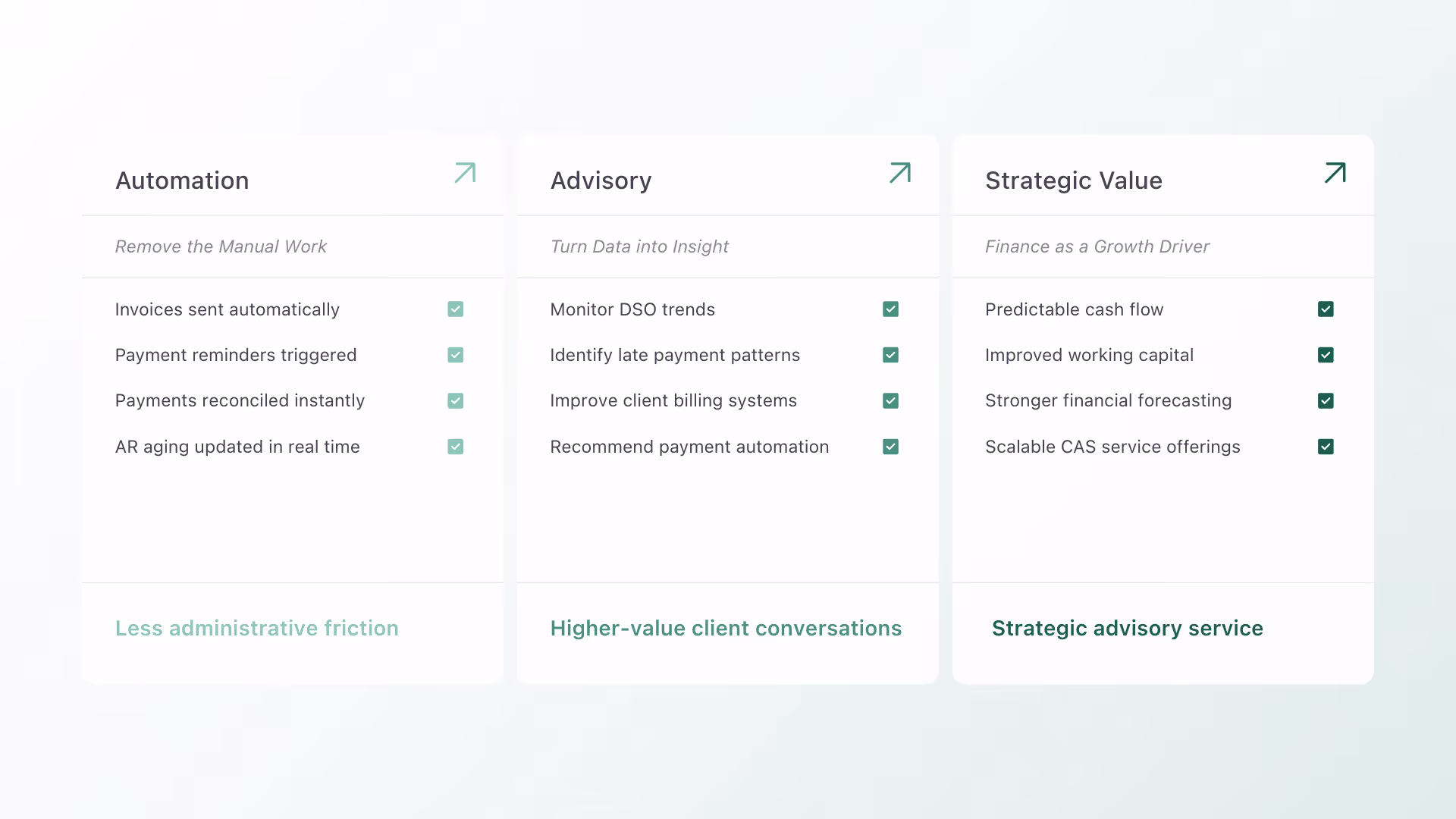Uncheck Improved working capital
Viewport: 1456px width, 819px height.
[x=1326, y=355]
